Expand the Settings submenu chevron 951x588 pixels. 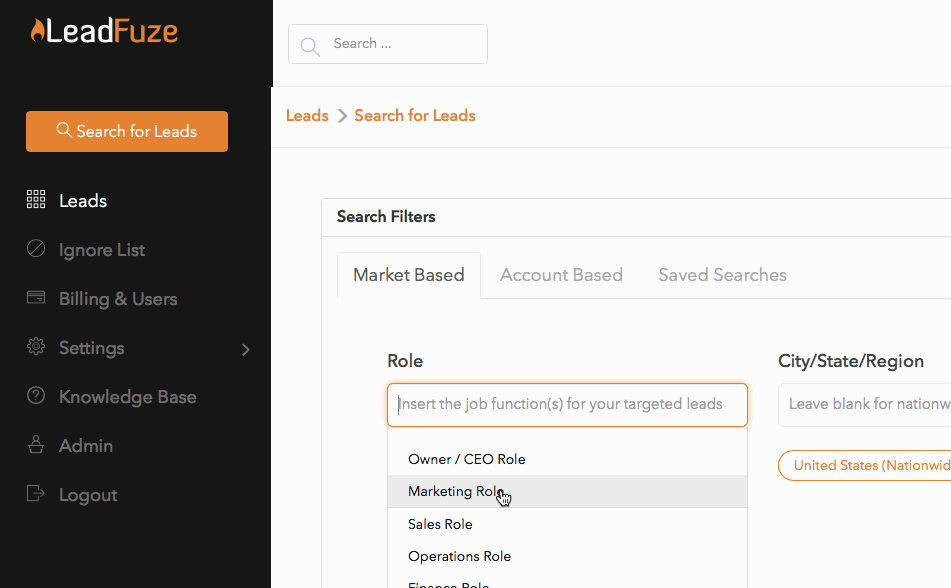pos(245,350)
